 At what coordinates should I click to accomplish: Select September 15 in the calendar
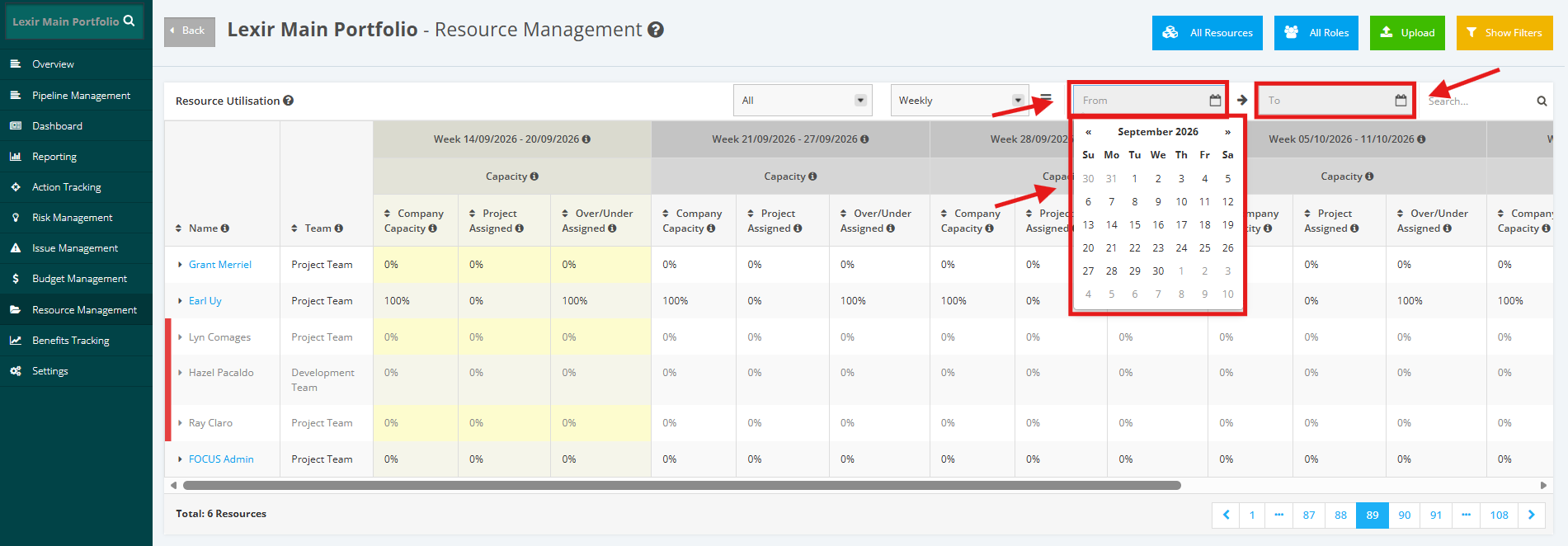coord(1135,224)
